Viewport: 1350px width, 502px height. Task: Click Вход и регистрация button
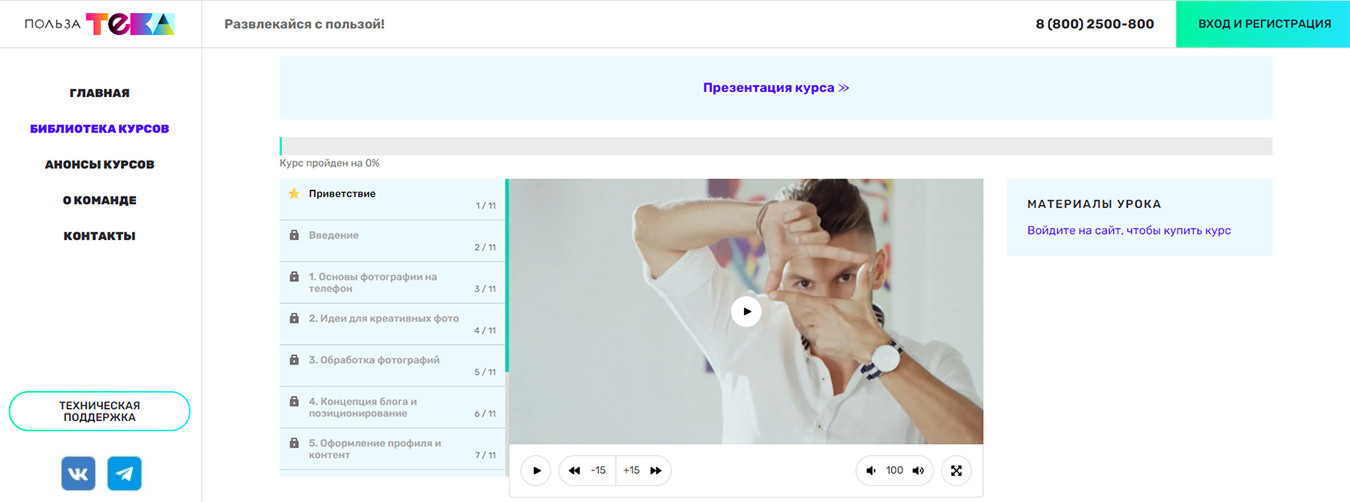pyautogui.click(x=1263, y=24)
